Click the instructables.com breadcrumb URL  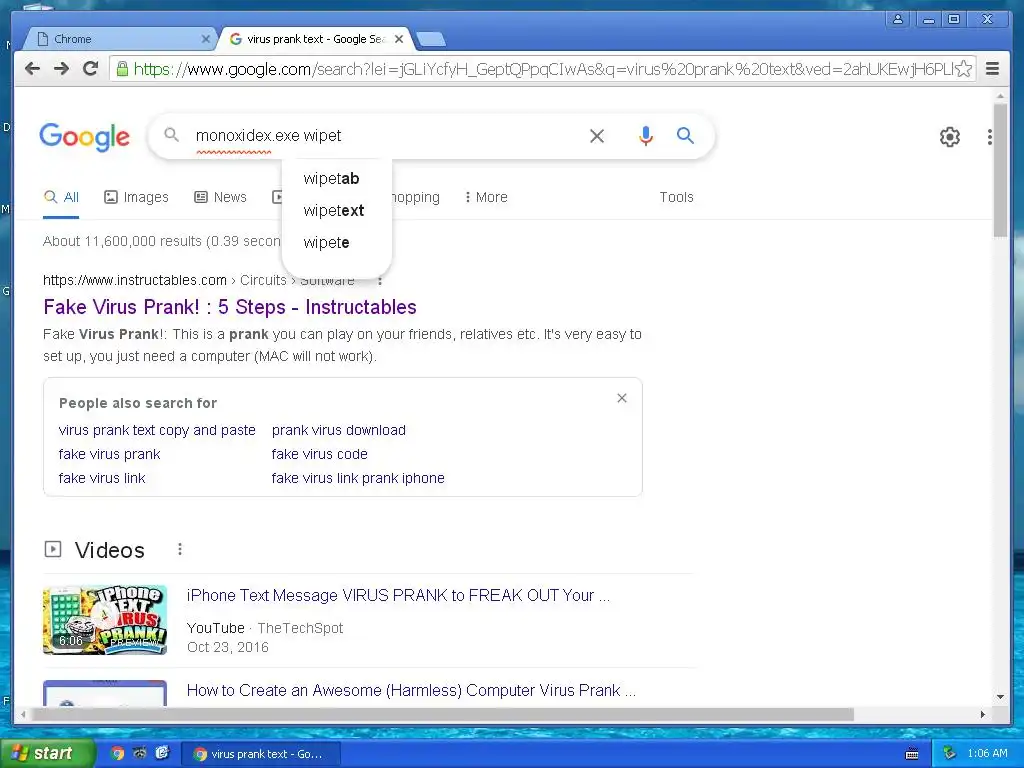pos(135,280)
